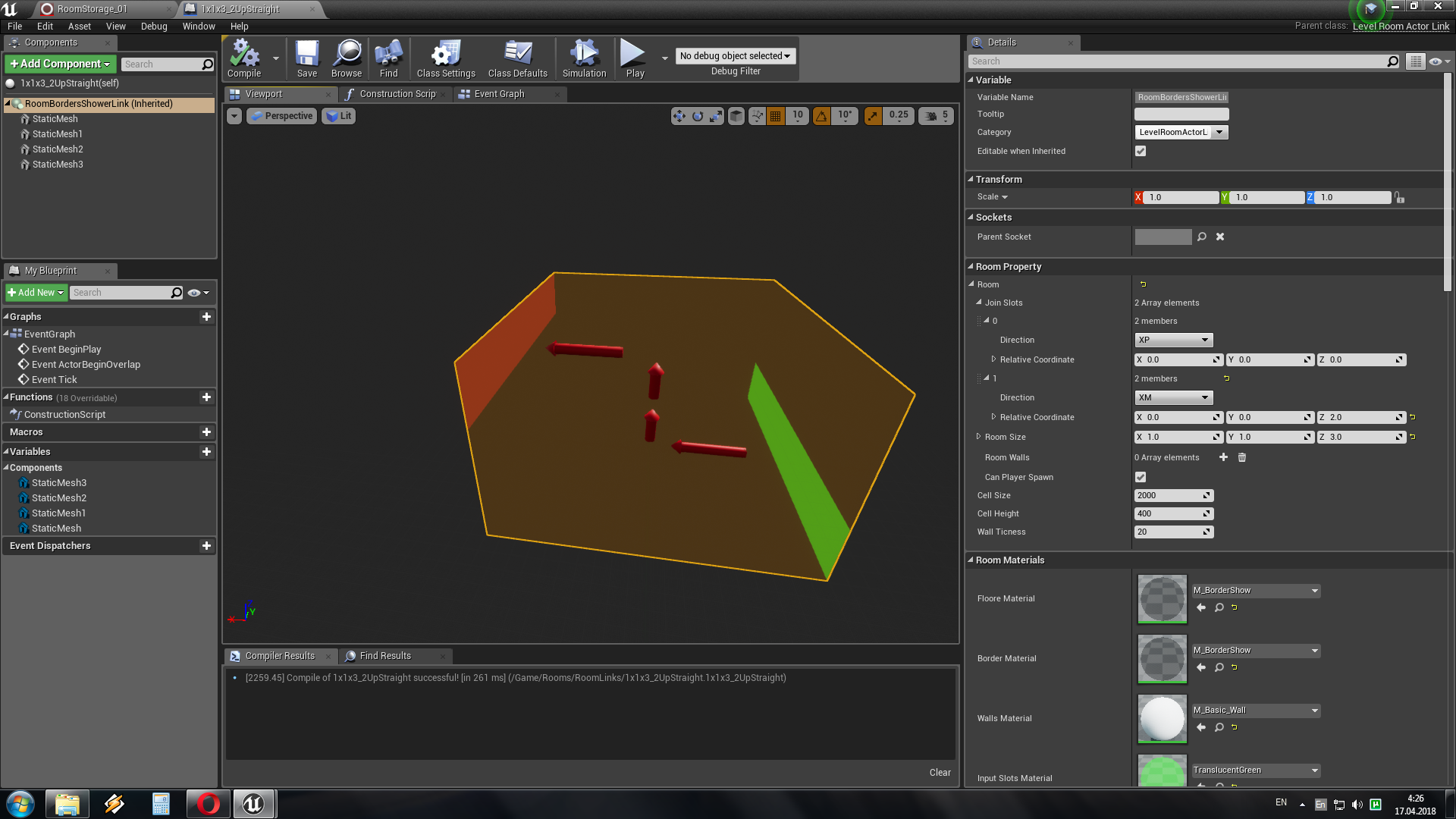Open the Asset menu
1456x819 pixels.
79,26
